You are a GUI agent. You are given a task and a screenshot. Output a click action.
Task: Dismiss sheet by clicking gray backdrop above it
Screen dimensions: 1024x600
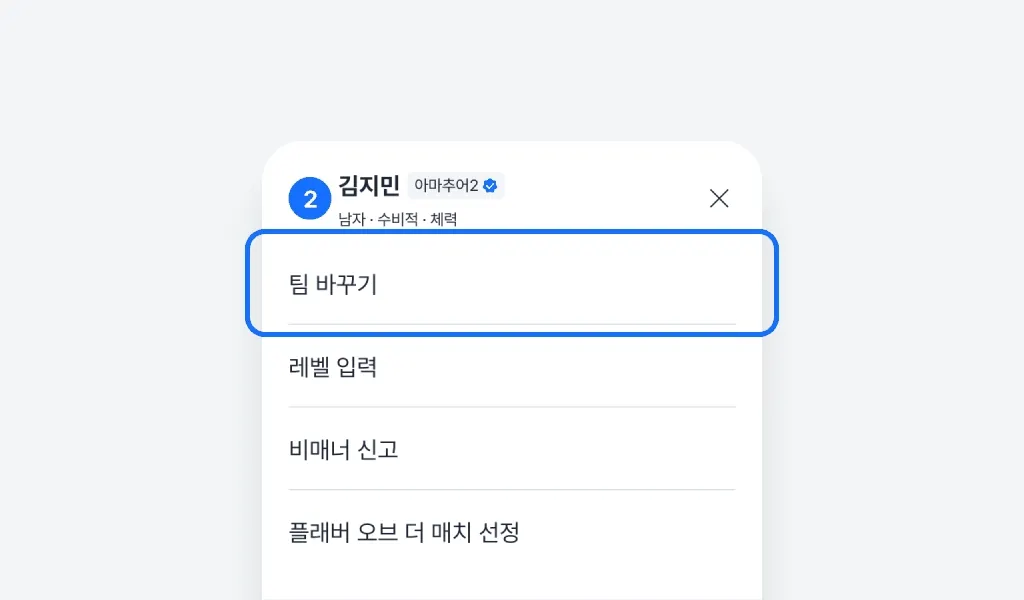pyautogui.click(x=511, y=70)
